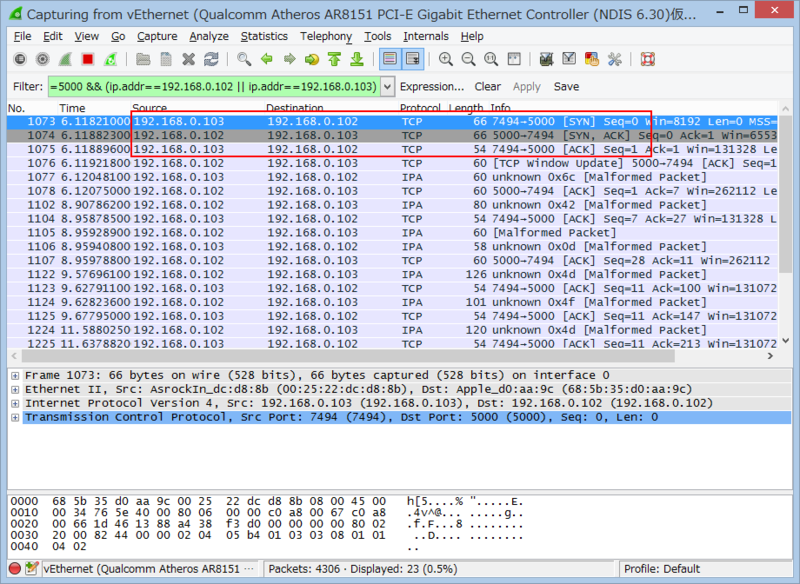Click into the display filter field
The height and width of the screenshot is (584, 800).
(x=214, y=87)
